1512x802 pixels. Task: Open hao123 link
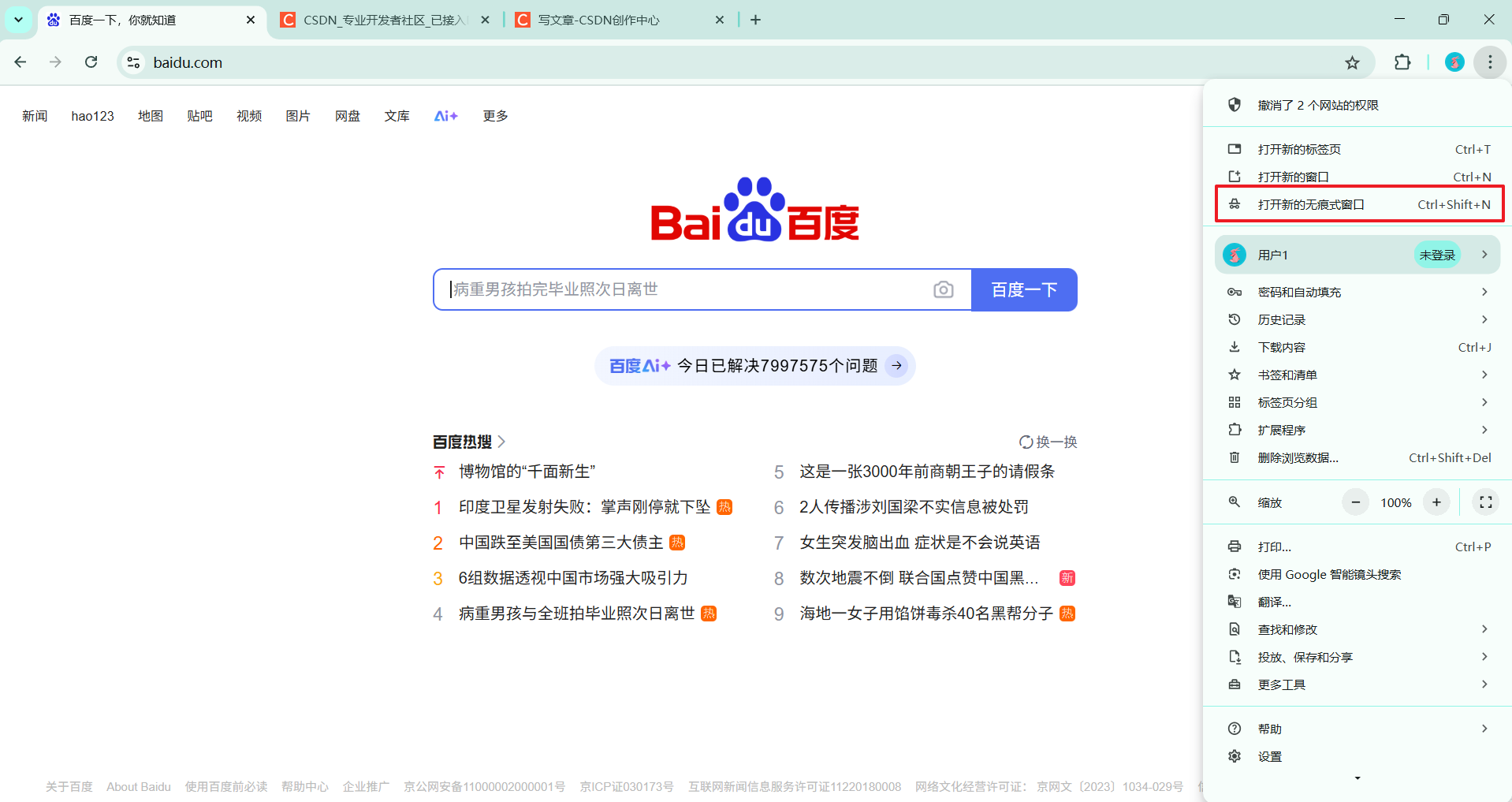[92, 116]
